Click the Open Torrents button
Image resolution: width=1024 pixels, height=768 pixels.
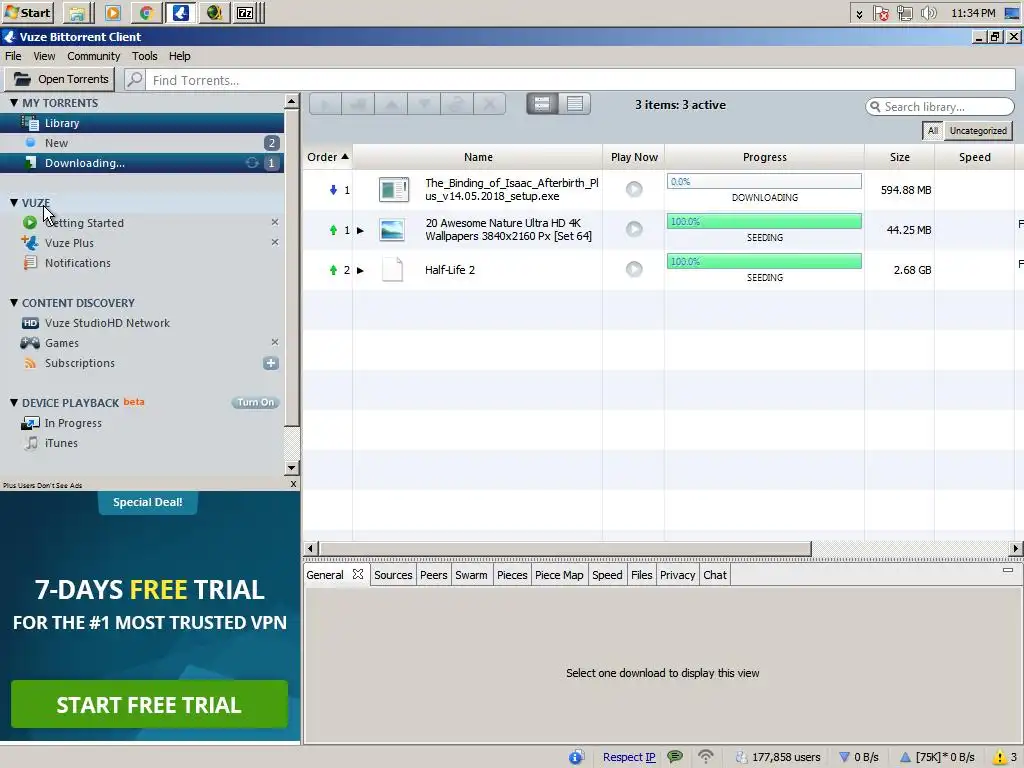tap(60, 79)
